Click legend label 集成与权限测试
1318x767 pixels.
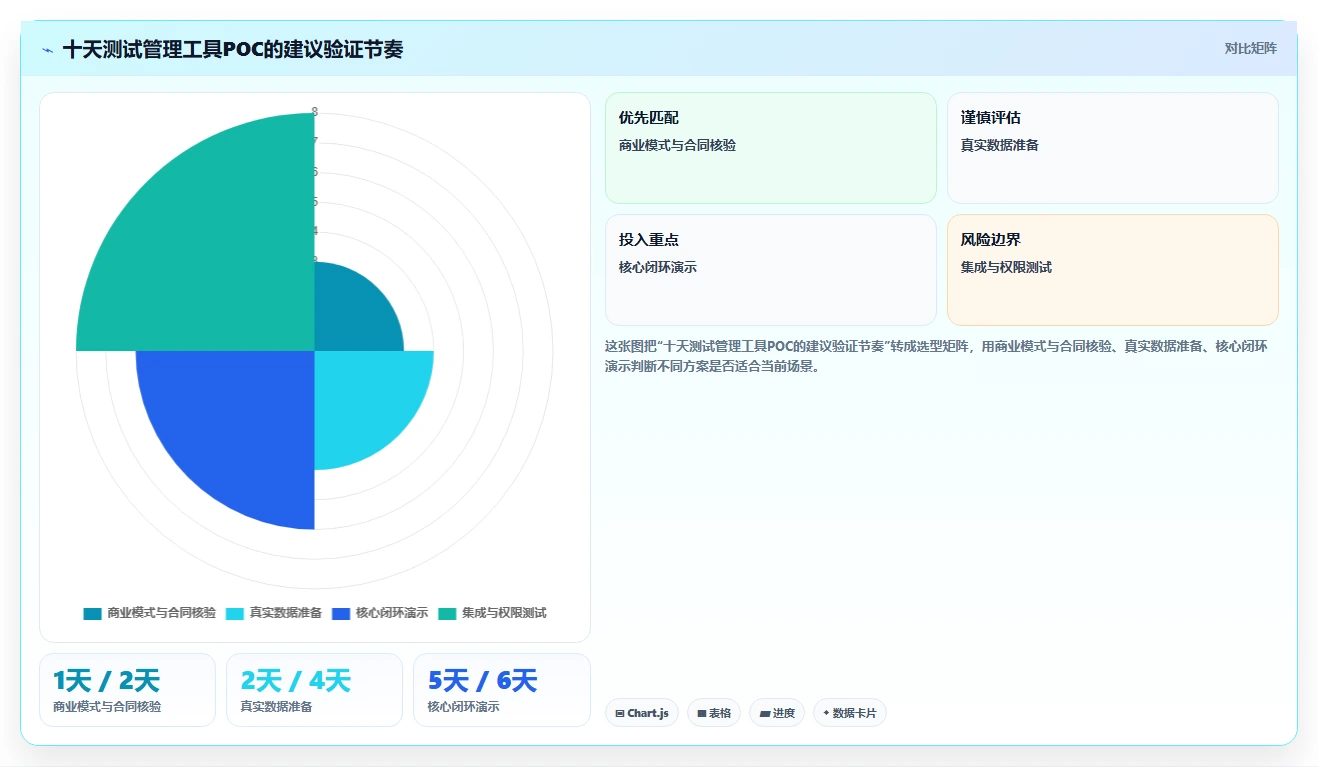tap(504, 613)
